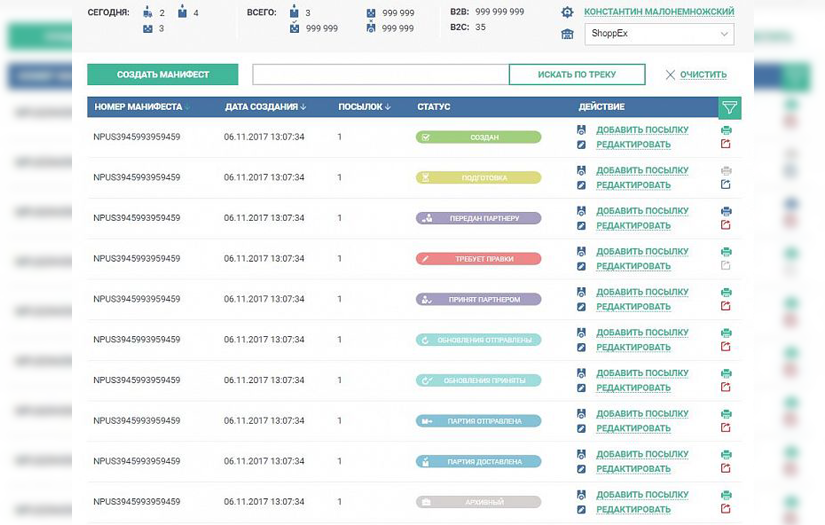Print the manifest with status Создан

tap(726, 129)
